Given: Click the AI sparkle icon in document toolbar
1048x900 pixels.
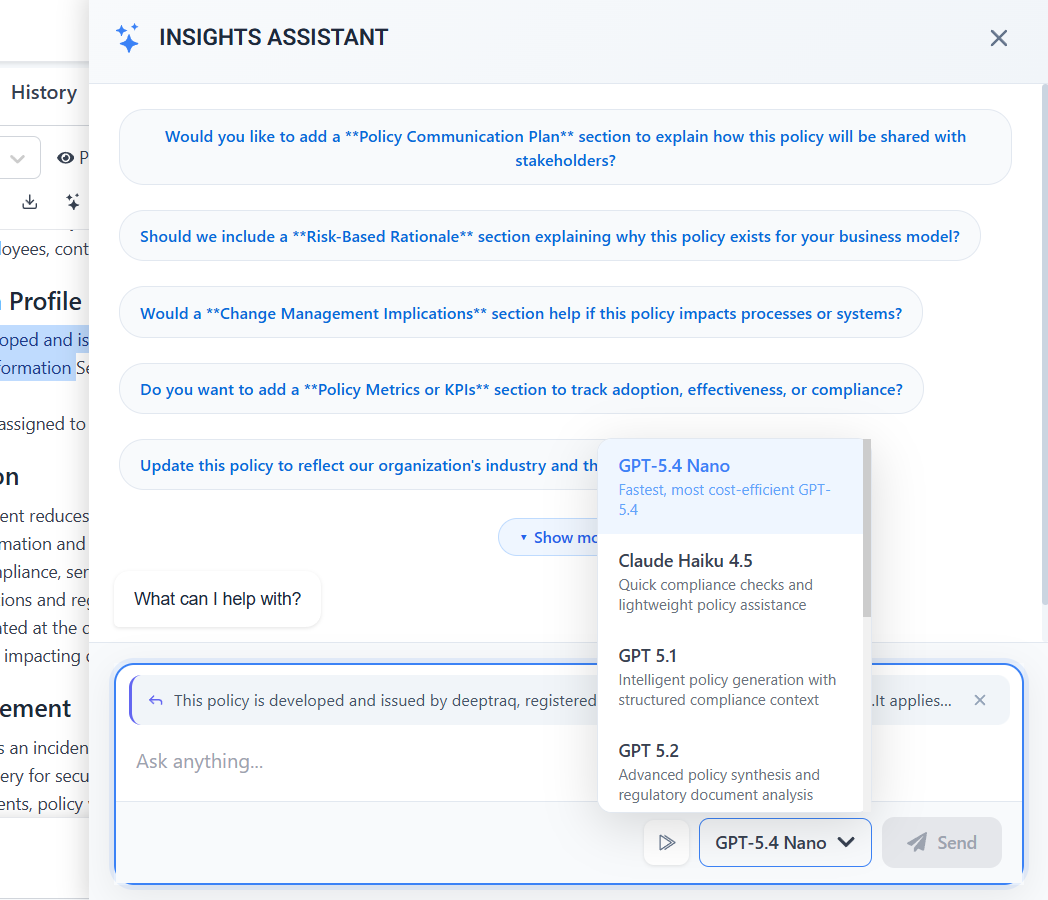Looking at the screenshot, I should [73, 202].
